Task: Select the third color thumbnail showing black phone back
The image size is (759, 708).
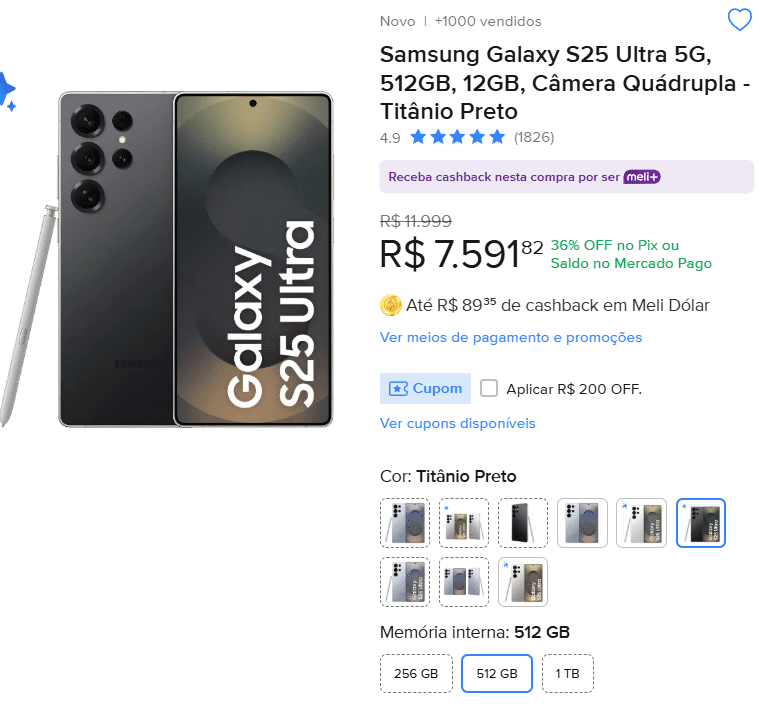Action: click(523, 523)
